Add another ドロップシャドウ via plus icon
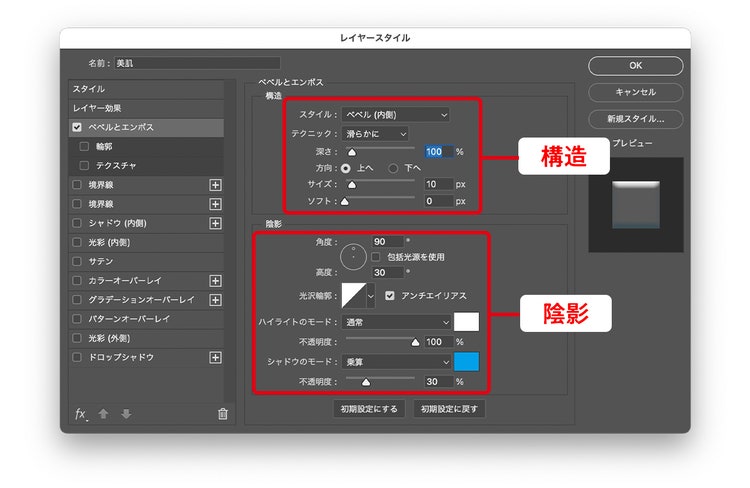The image size is (750, 488). click(215, 357)
